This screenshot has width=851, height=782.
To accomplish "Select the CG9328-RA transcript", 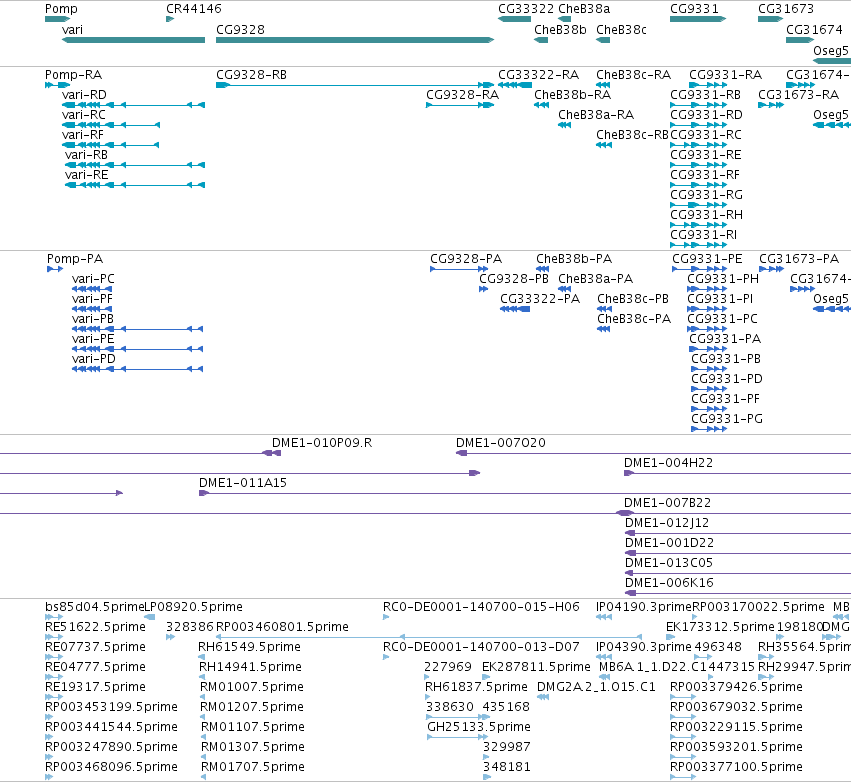I will [x=460, y=105].
